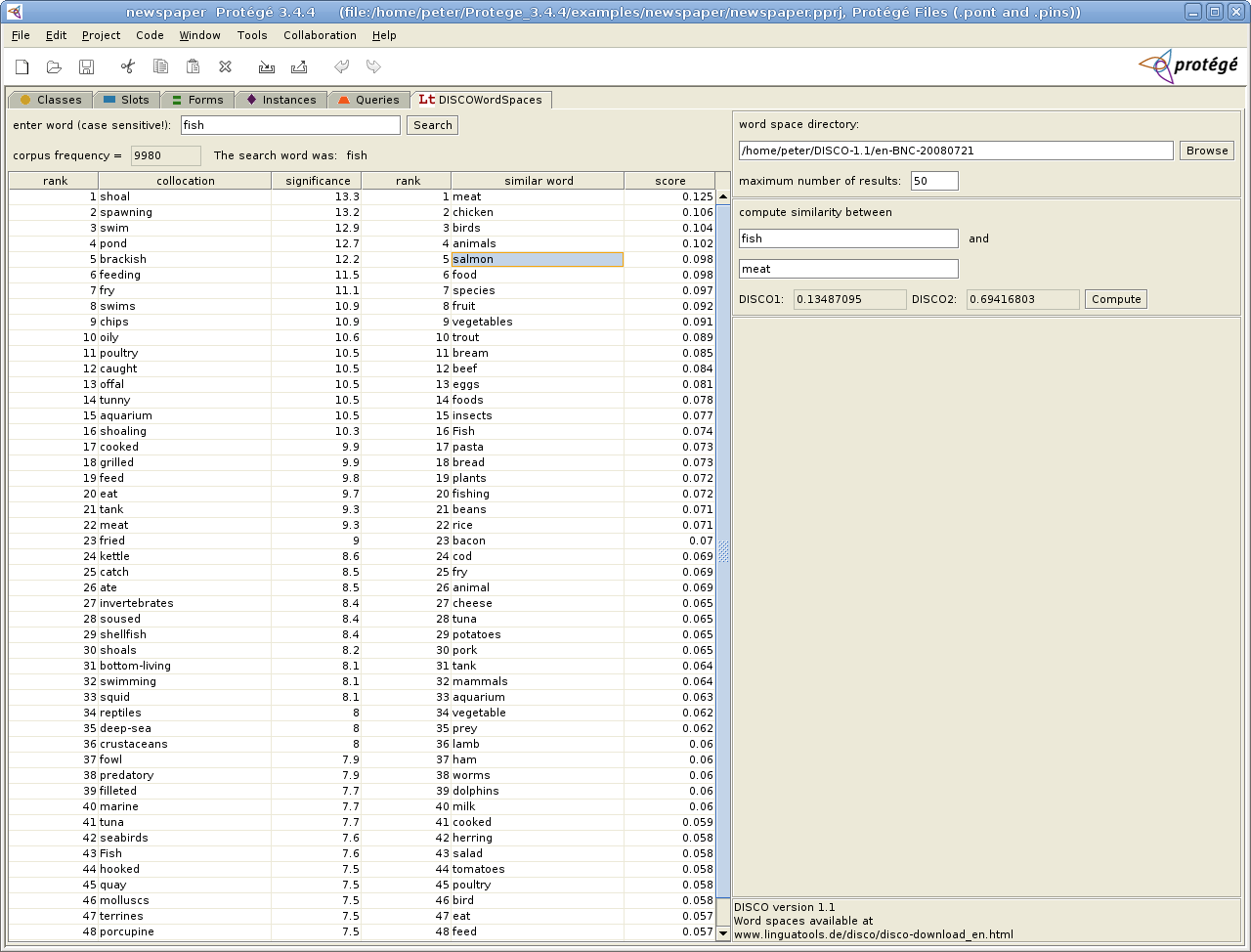Click the Copy toolbar icon
Viewport: 1251px width, 952px height.
point(160,66)
